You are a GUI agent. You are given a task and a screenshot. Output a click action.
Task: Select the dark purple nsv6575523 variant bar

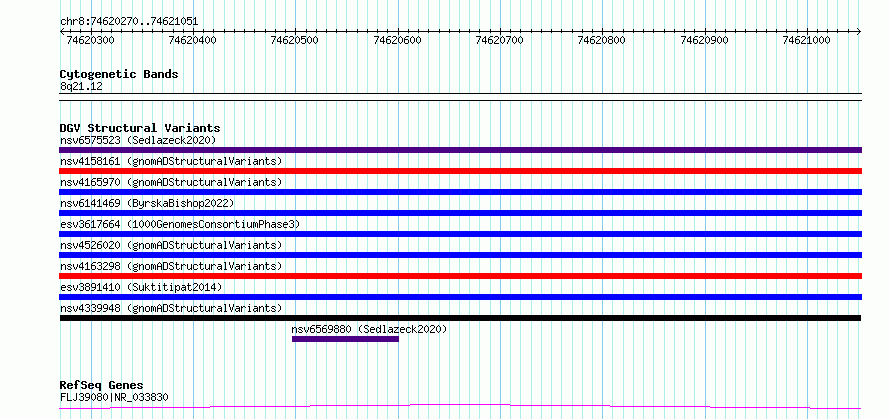460,150
